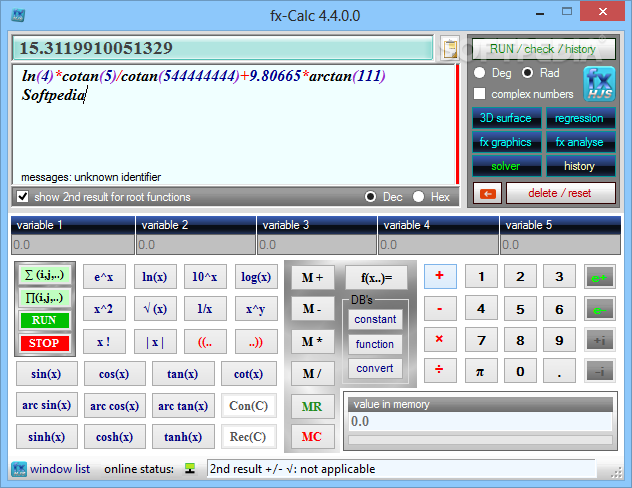Click the +i imaginary button
This screenshot has width=632, height=488.
[x=599, y=341]
